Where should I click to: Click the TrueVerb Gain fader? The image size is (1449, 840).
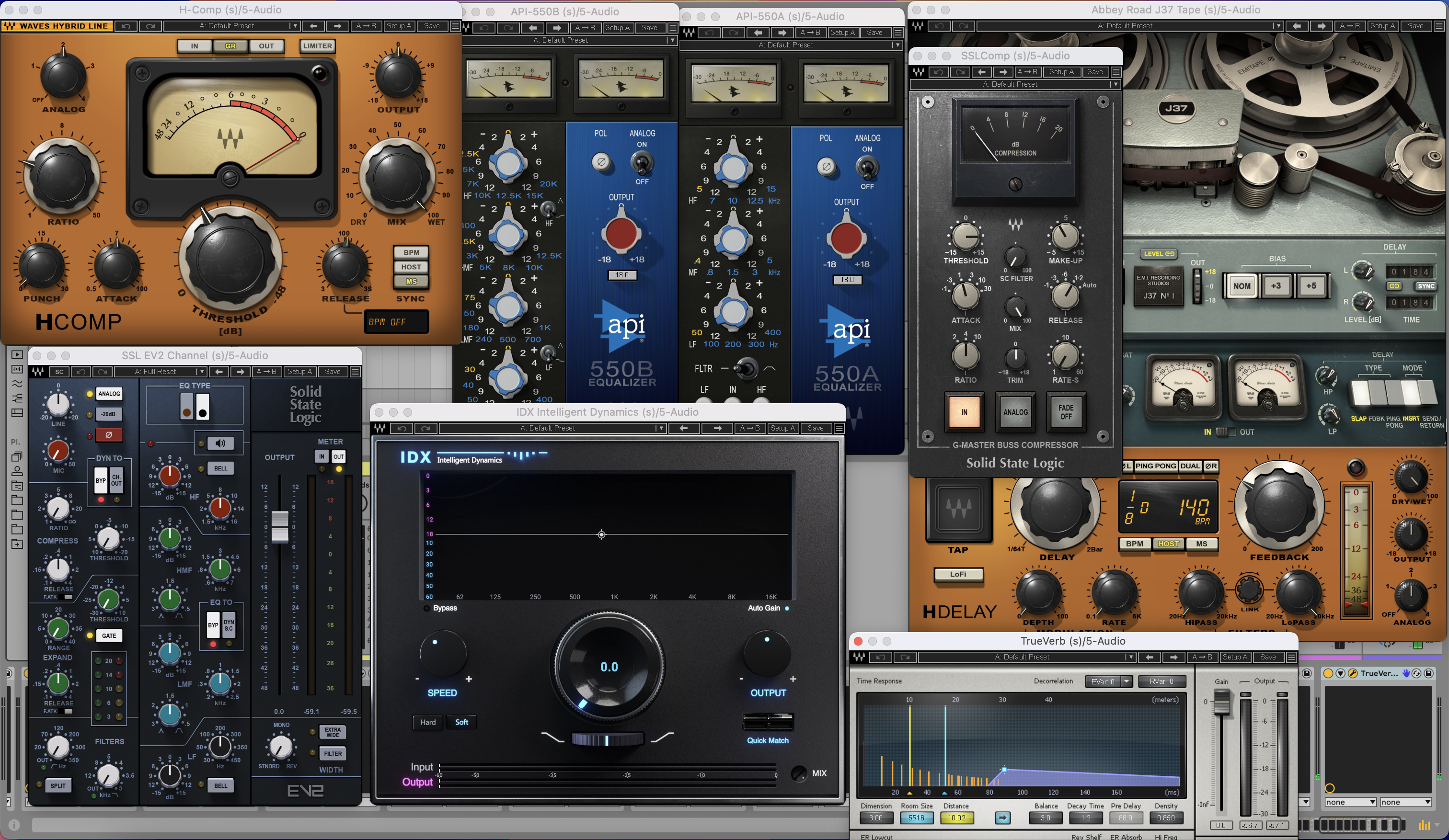1221,702
